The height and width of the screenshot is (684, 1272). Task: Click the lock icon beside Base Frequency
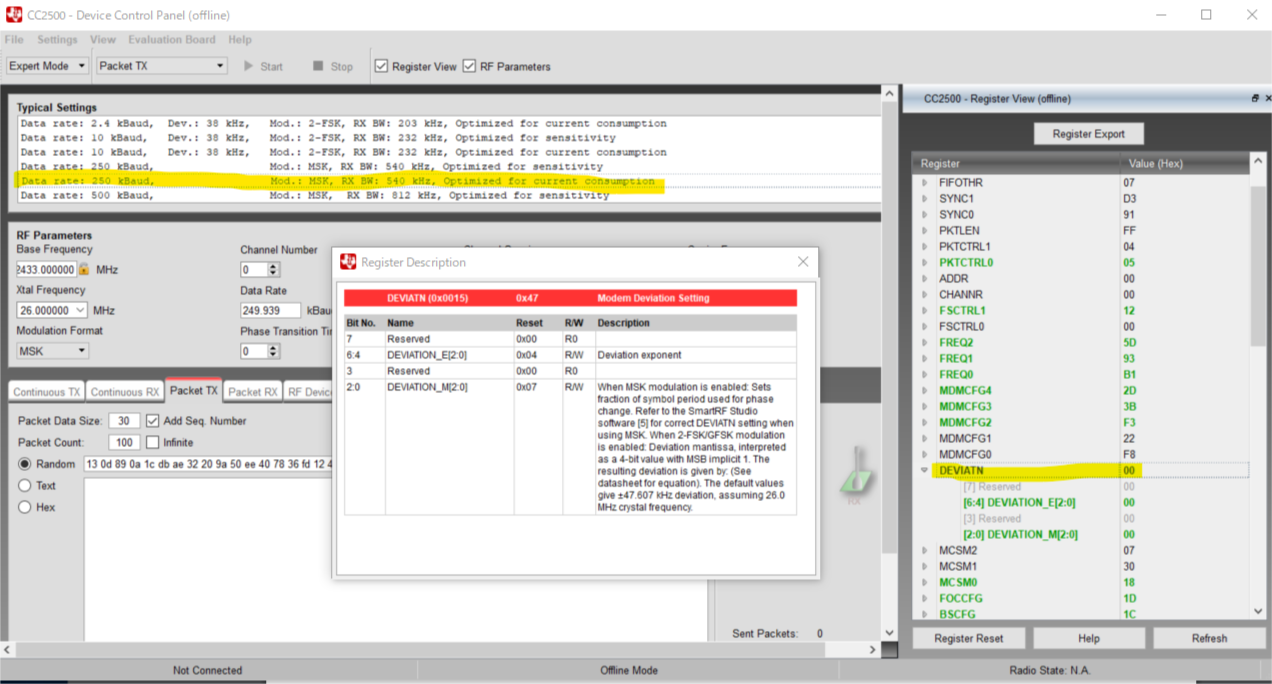coord(84,269)
